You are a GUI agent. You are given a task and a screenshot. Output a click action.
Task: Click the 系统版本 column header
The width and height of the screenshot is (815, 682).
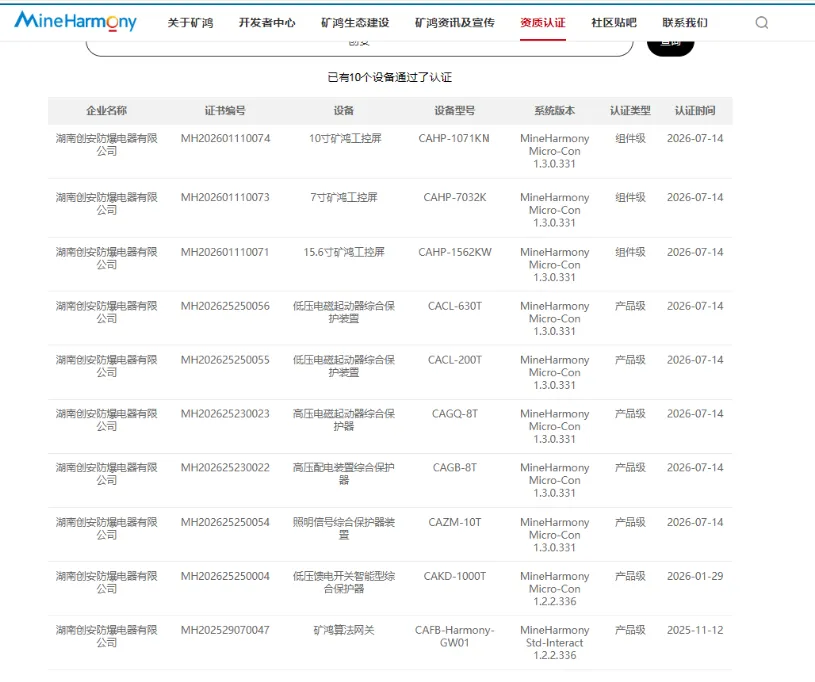click(x=555, y=110)
